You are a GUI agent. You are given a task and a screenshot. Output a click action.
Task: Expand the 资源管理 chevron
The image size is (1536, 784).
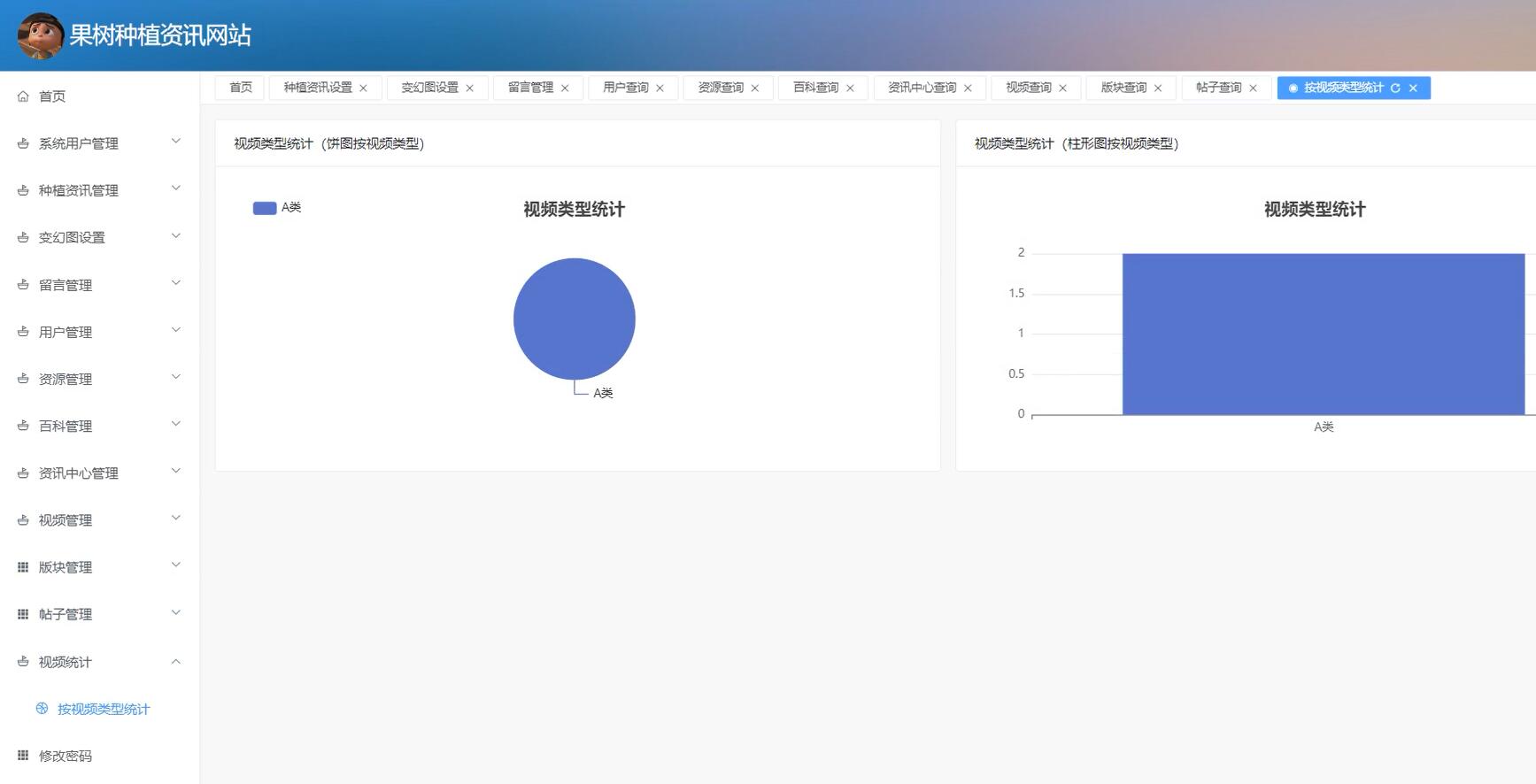(x=175, y=376)
